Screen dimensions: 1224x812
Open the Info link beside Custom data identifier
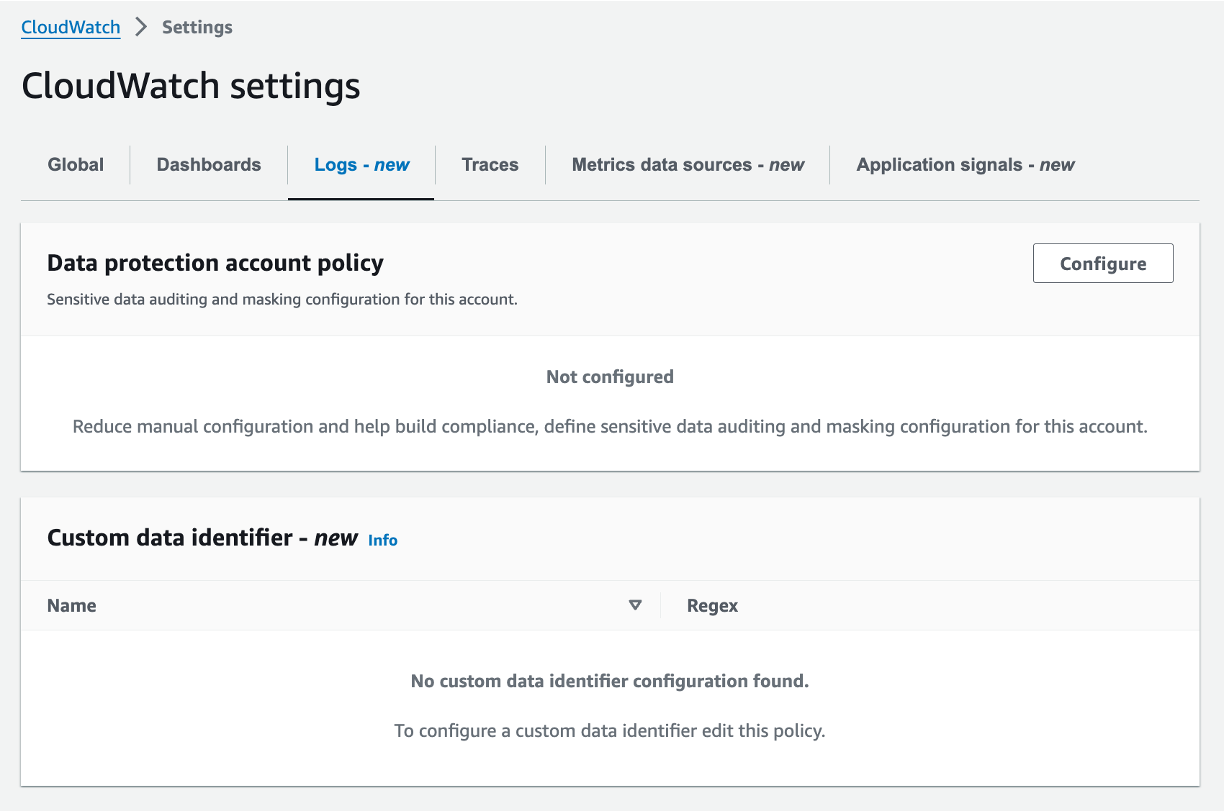click(x=382, y=540)
